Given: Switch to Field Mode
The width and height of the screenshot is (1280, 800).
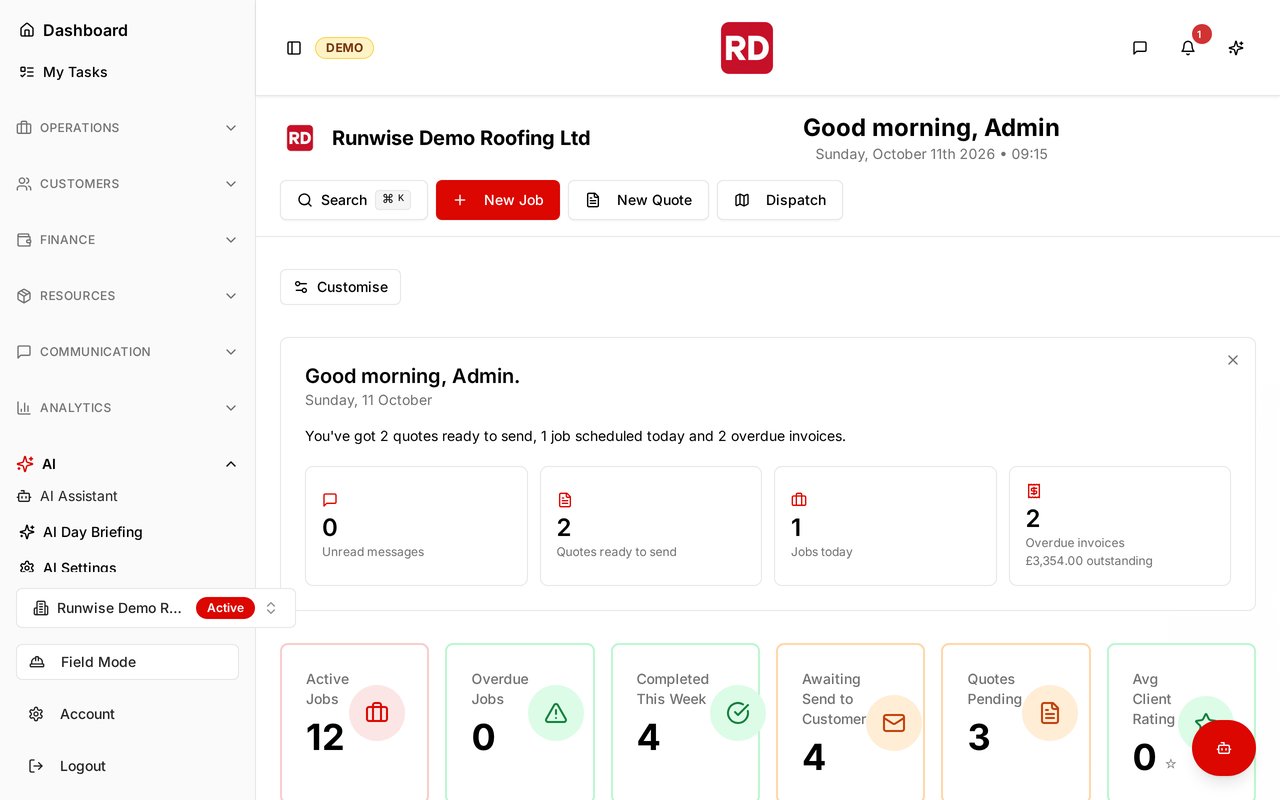Looking at the screenshot, I should pyautogui.click(x=127, y=662).
